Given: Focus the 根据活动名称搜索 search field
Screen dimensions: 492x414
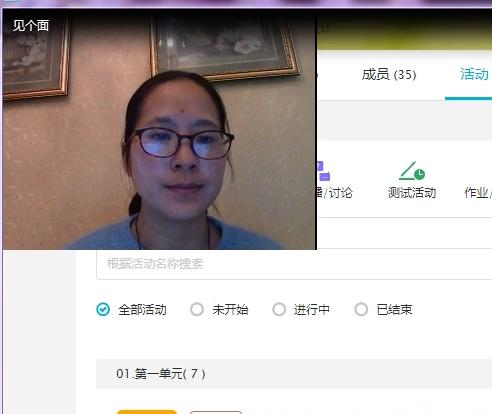Looking at the screenshot, I should pos(294,264).
